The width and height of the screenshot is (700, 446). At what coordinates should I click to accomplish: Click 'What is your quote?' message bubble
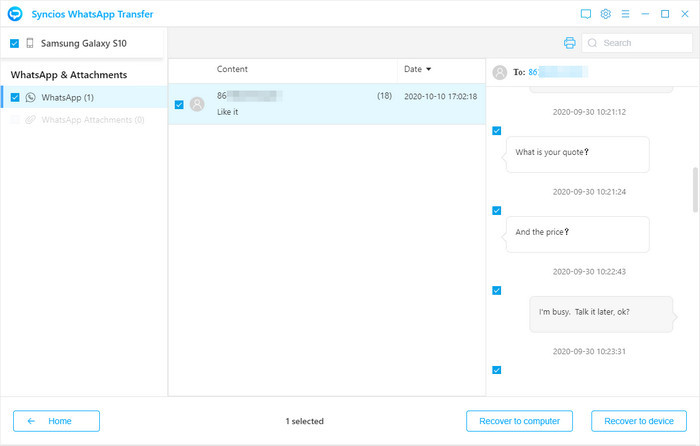click(577, 154)
